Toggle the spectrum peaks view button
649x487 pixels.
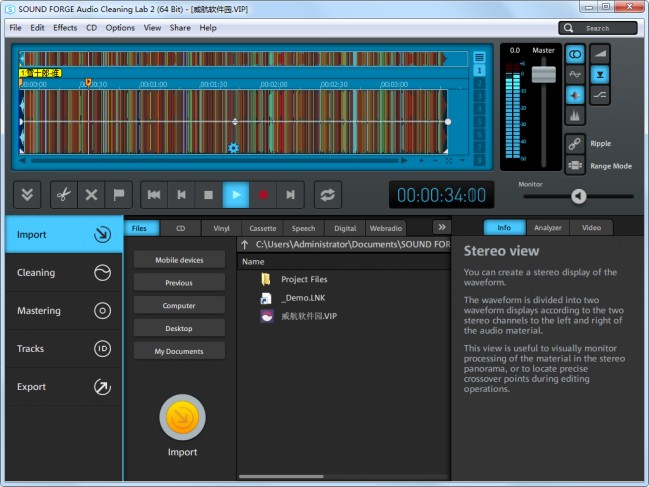[x=575, y=115]
